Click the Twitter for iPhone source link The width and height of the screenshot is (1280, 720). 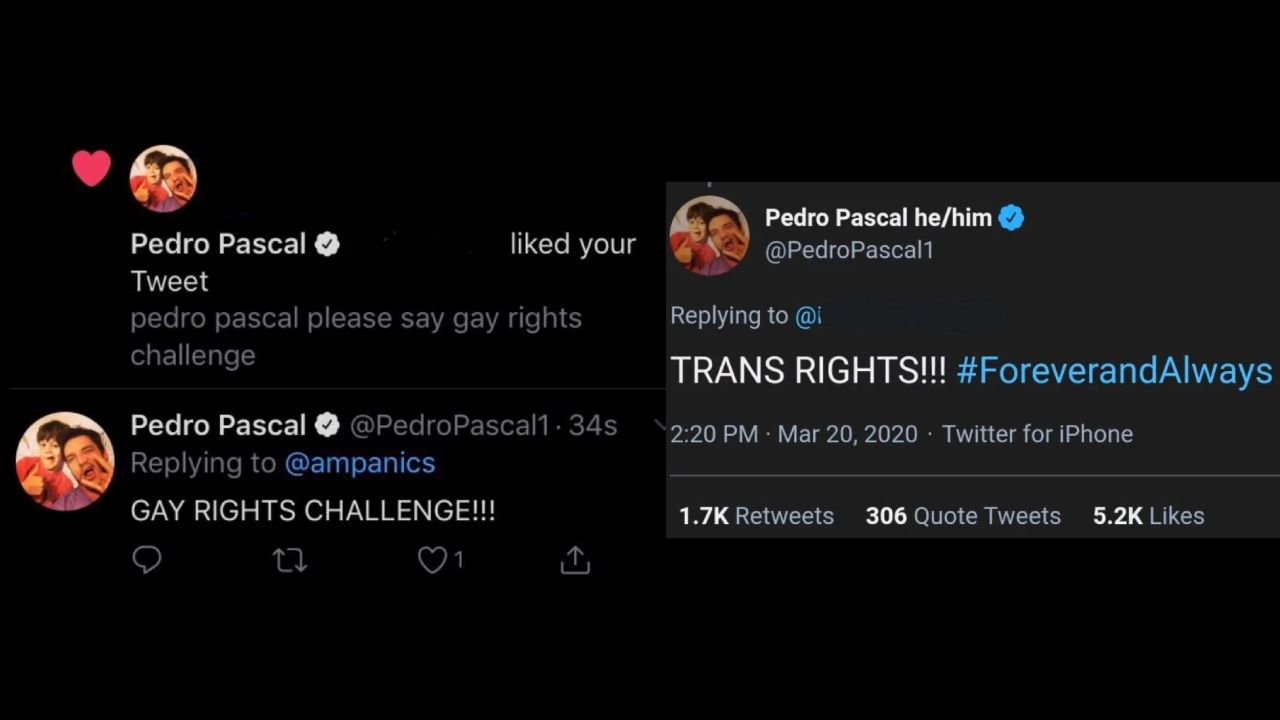tap(1037, 434)
